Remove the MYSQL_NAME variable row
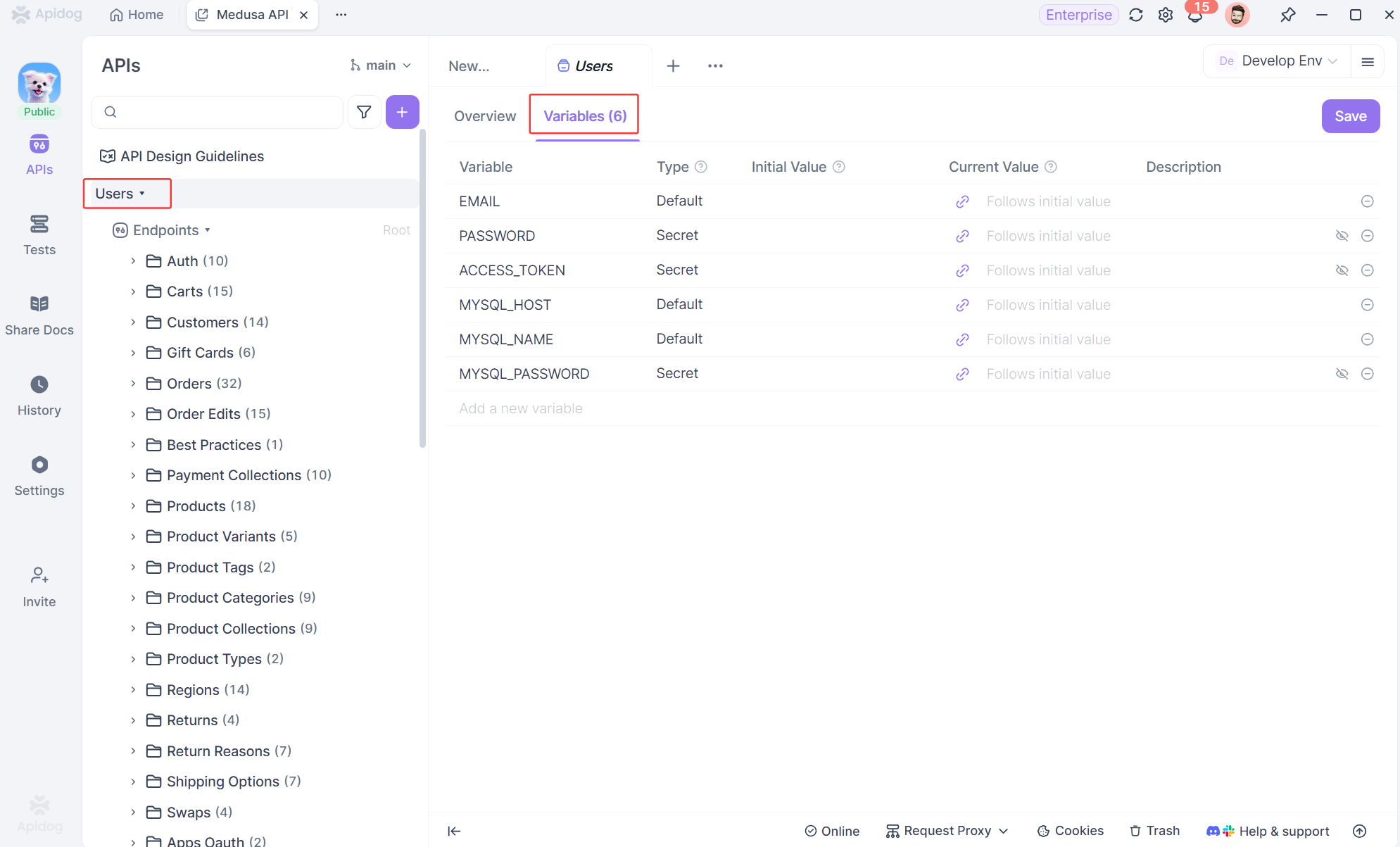 1367,339
